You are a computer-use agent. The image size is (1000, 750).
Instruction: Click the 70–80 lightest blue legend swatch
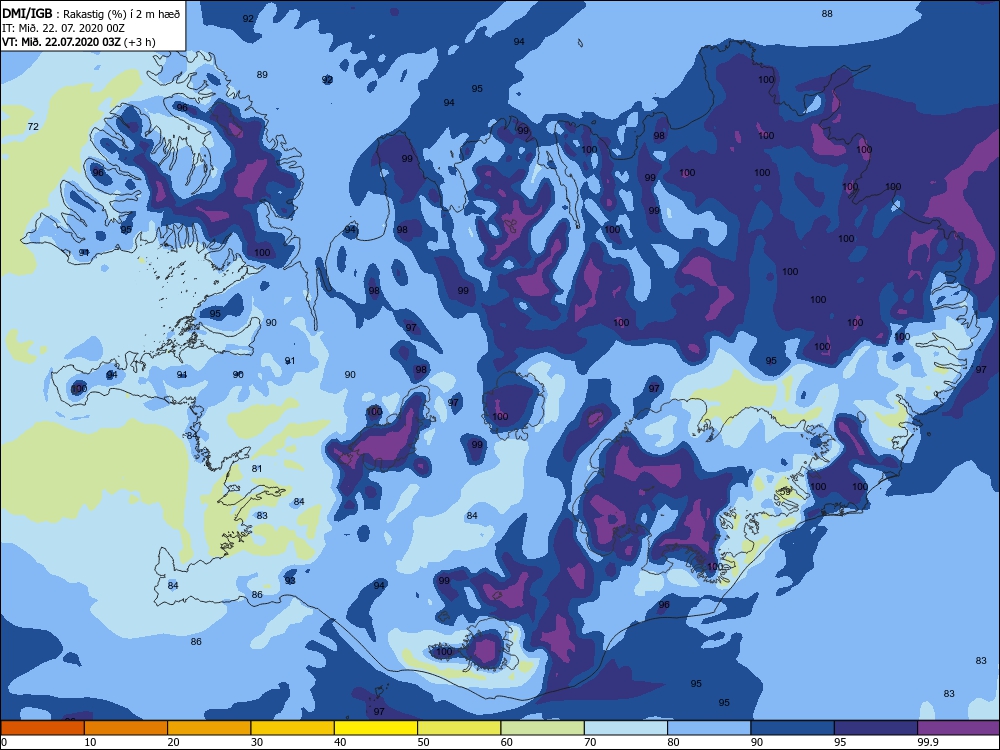(x=626, y=728)
